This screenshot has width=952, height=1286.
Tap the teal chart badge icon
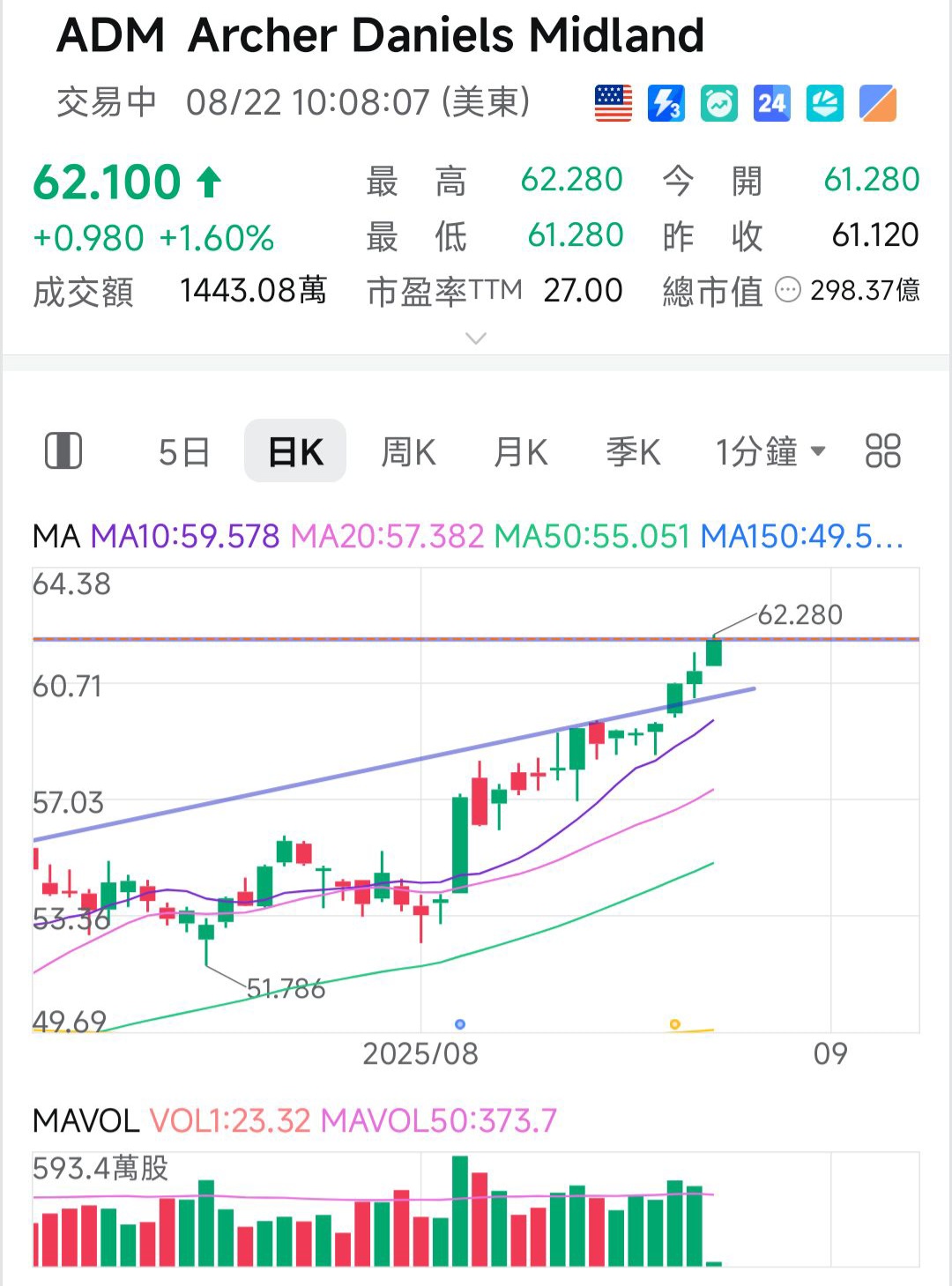pos(825,103)
